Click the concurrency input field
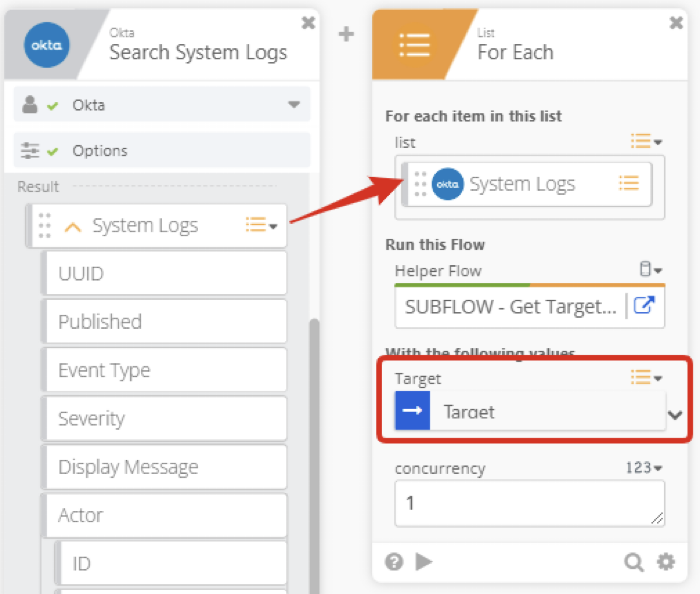The width and height of the screenshot is (700, 594). coord(530,503)
